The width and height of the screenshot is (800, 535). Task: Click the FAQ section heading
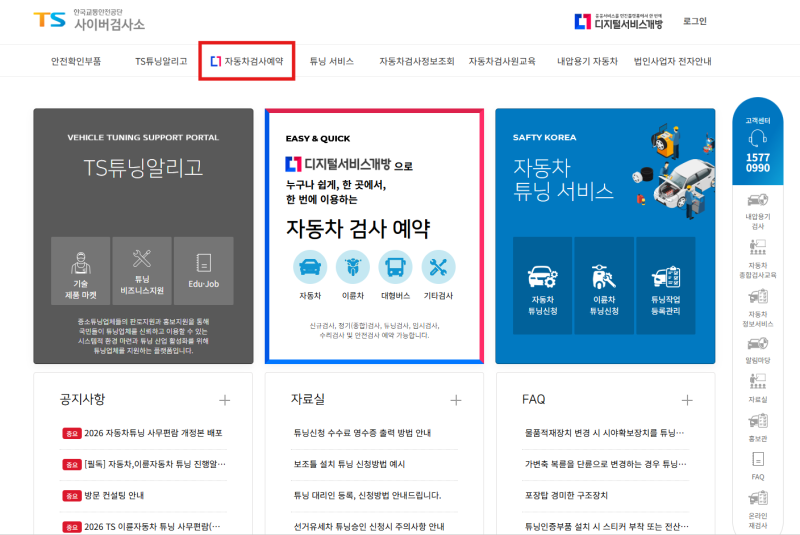534,399
